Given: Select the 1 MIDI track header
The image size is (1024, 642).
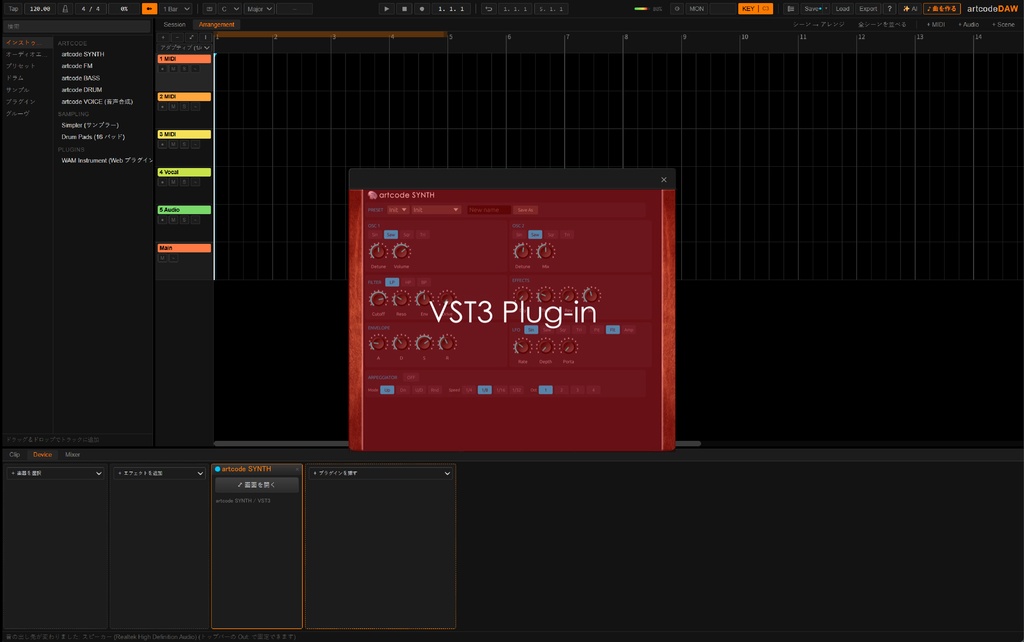Looking at the screenshot, I should [184, 59].
